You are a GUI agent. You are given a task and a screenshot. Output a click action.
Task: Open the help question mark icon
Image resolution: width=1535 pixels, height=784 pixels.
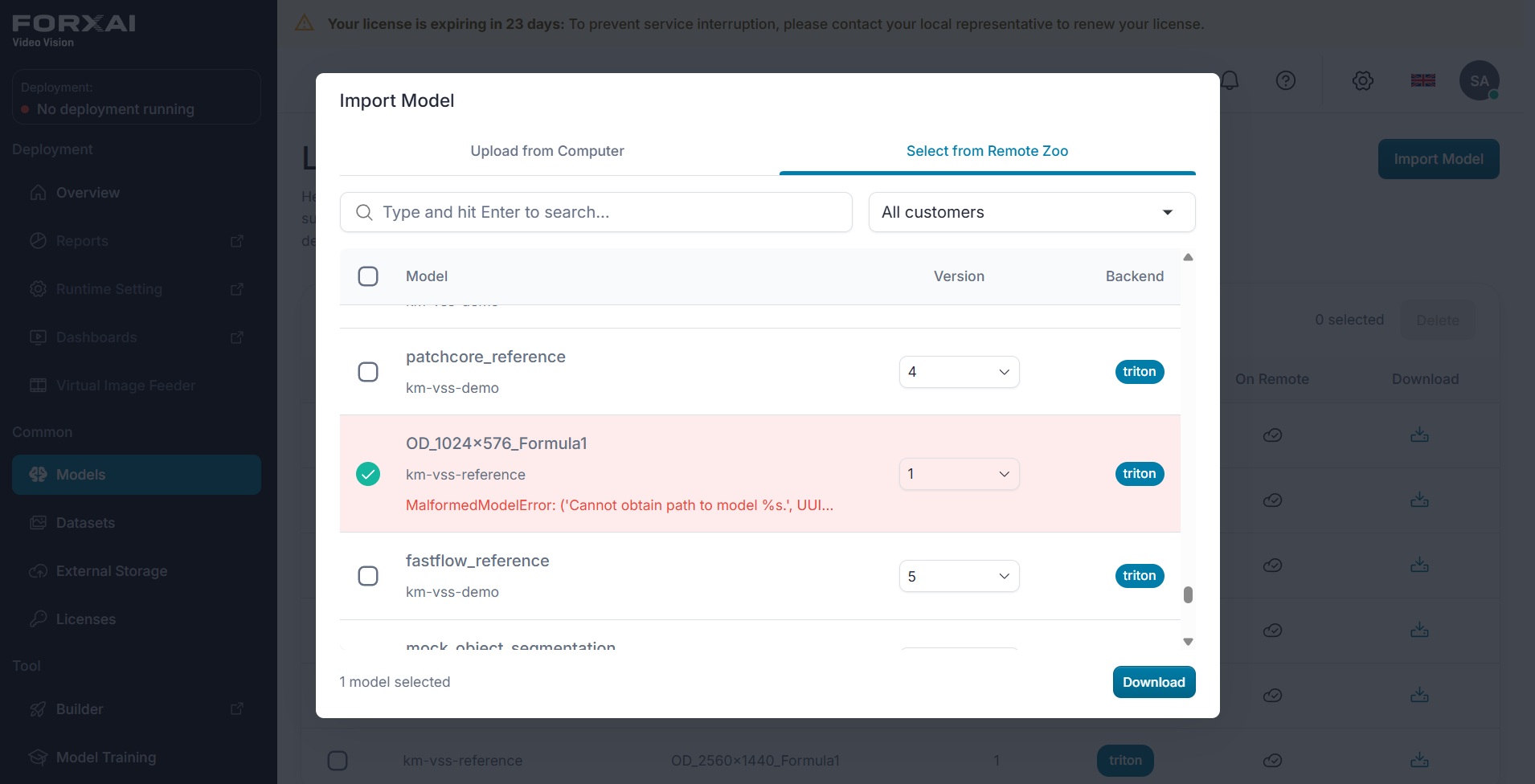click(x=1286, y=80)
